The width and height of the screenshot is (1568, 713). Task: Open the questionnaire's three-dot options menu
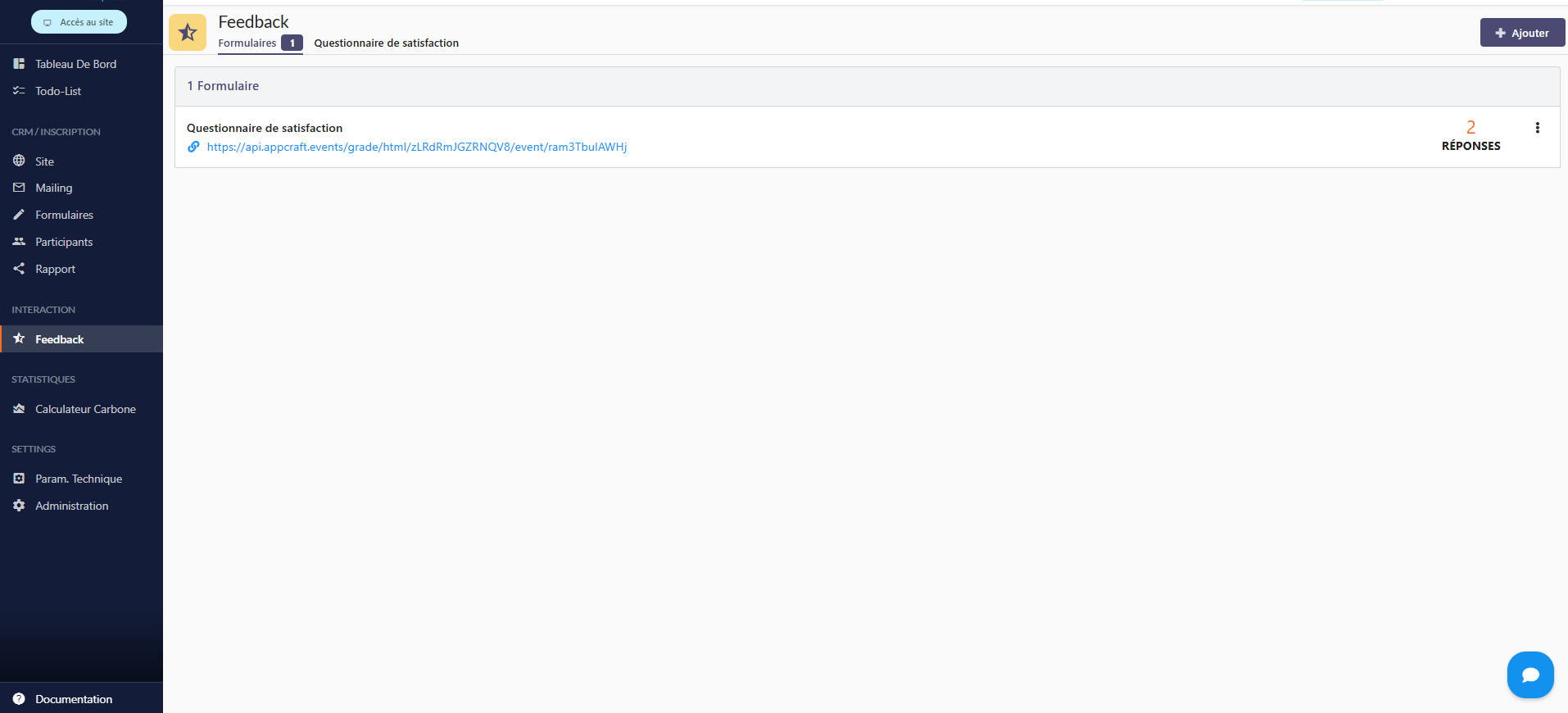click(x=1537, y=128)
